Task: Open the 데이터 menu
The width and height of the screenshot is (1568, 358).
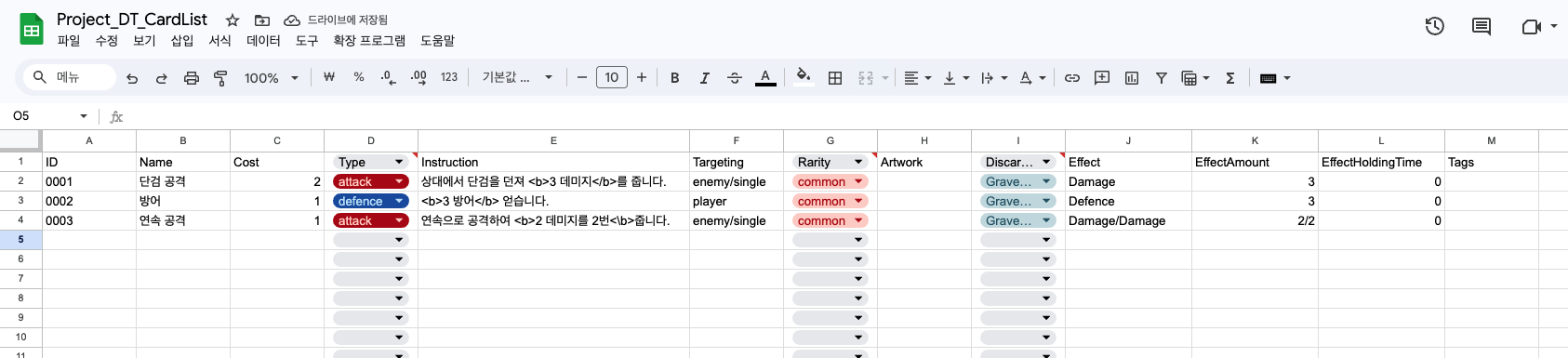Action: [263, 41]
